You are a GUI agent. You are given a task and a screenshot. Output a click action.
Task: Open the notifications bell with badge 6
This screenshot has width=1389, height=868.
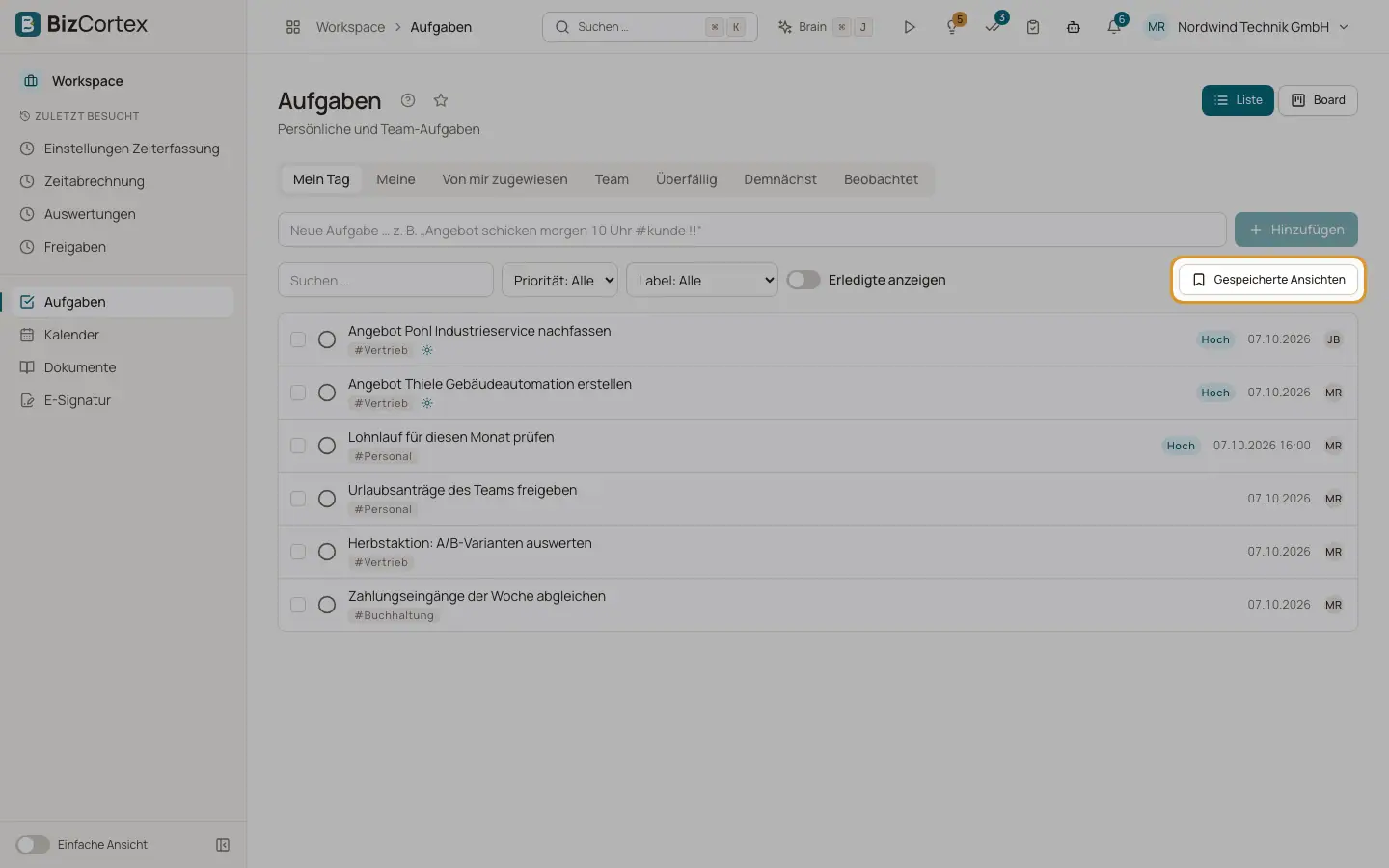pyautogui.click(x=1114, y=27)
